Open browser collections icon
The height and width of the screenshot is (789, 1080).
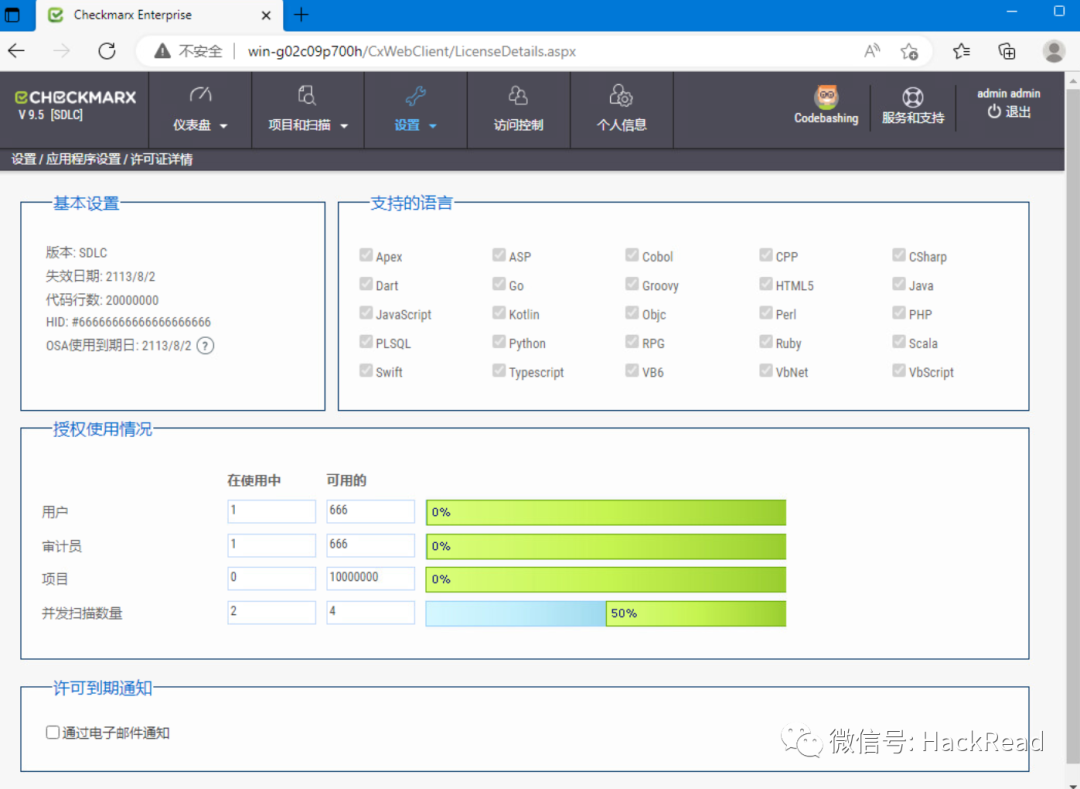click(x=1007, y=51)
